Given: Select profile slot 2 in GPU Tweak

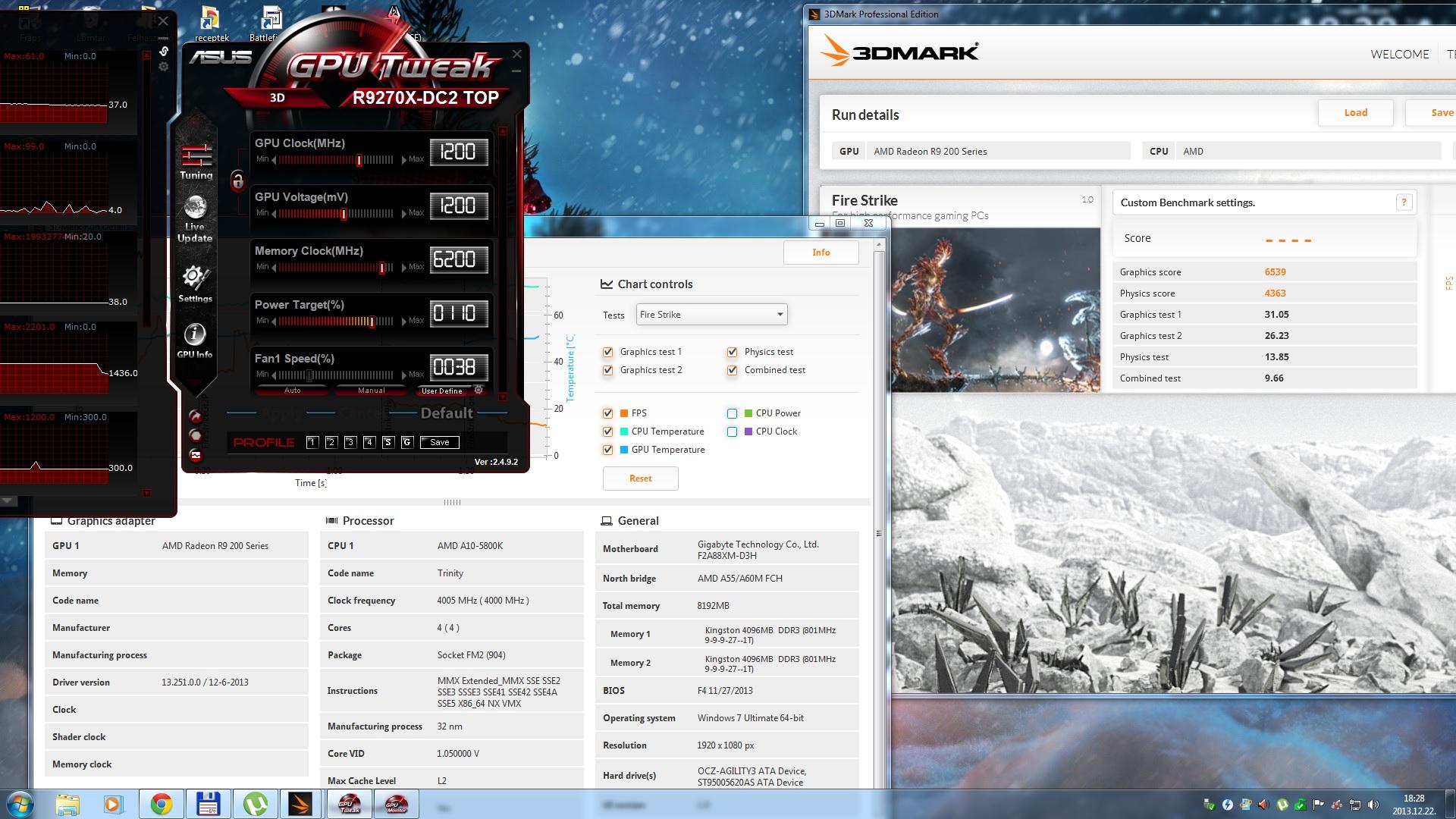Looking at the screenshot, I should [x=331, y=442].
